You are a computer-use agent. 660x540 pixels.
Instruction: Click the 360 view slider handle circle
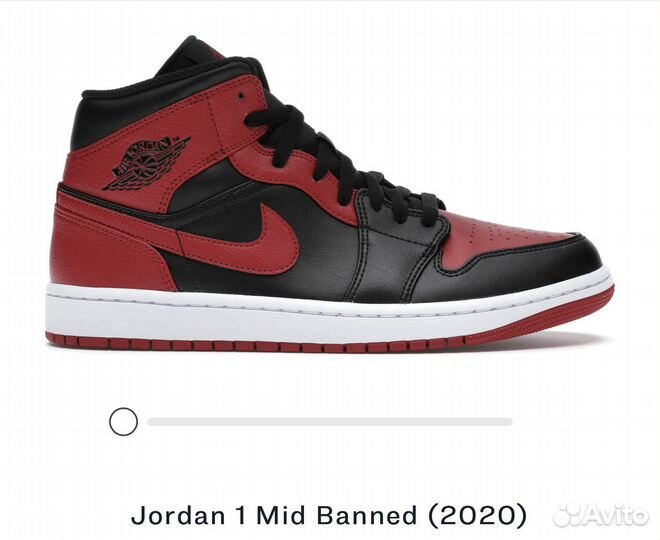[123, 421]
